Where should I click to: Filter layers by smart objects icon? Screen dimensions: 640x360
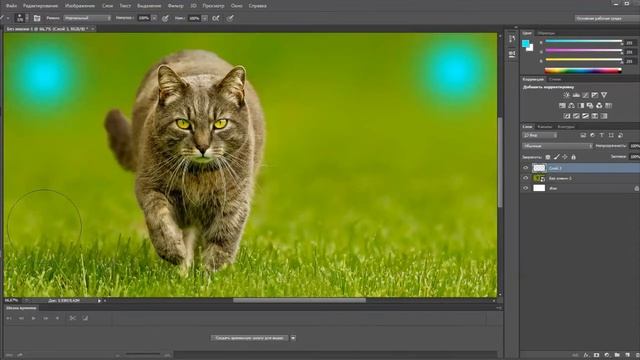point(620,135)
